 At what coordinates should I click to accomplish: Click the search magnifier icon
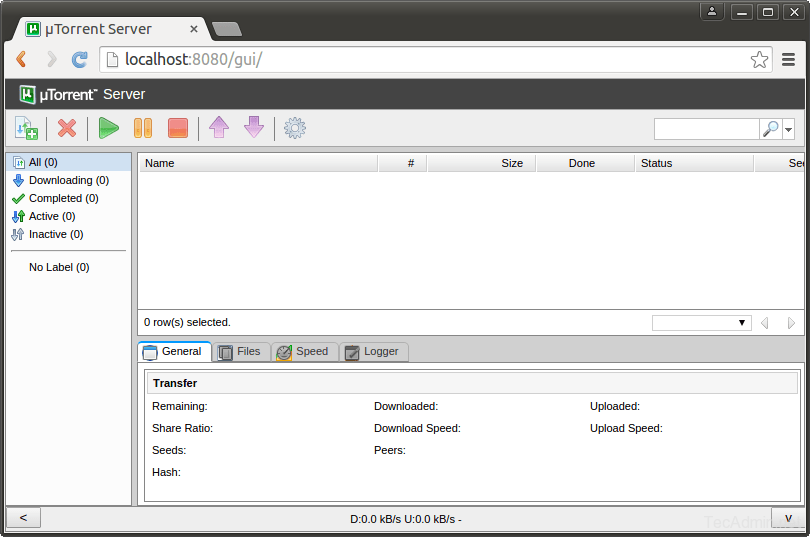click(x=770, y=129)
